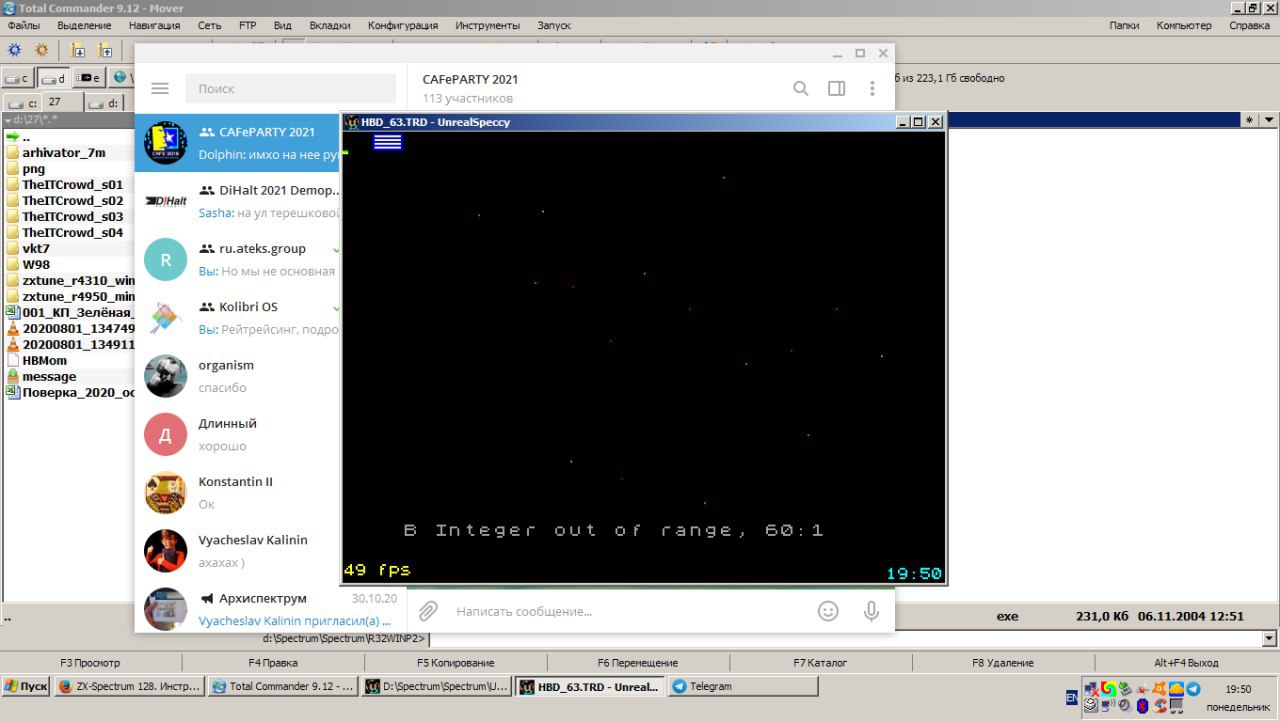This screenshot has width=1280, height=722.
Task: Click cloud storage icon in system tray
Action: [1177, 689]
